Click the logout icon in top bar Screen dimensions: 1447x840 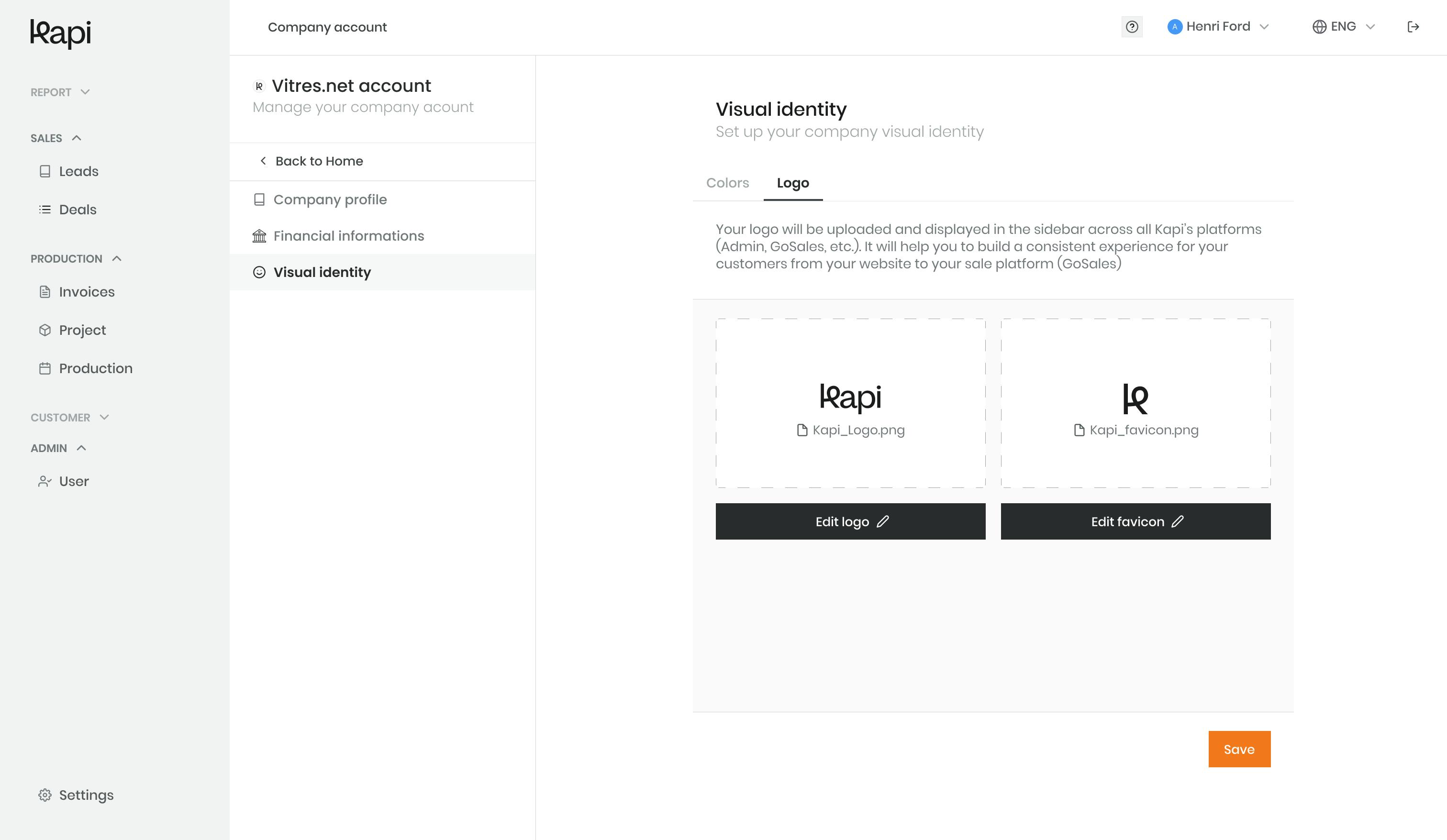[1413, 27]
